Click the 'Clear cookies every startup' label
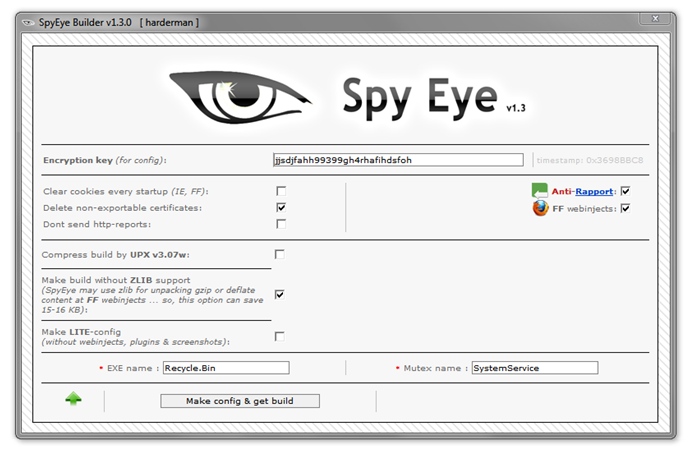The image size is (694, 456). [x=126, y=192]
